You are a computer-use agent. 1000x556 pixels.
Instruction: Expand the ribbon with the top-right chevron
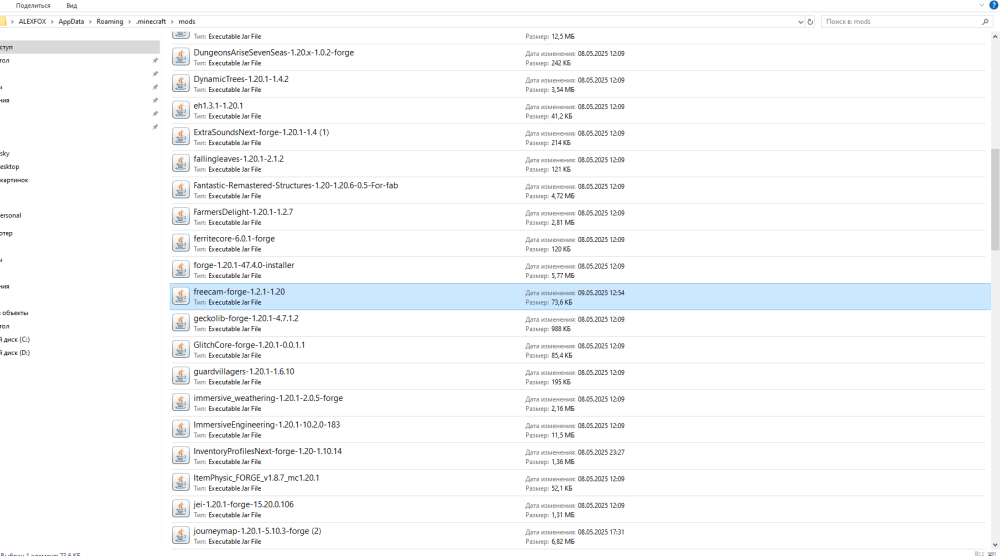982,5
